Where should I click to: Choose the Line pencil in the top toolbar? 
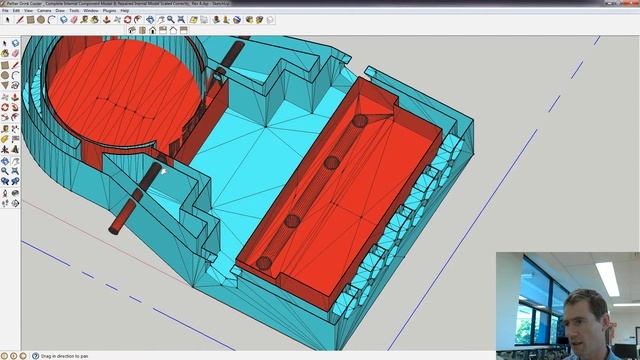click(x=20, y=20)
